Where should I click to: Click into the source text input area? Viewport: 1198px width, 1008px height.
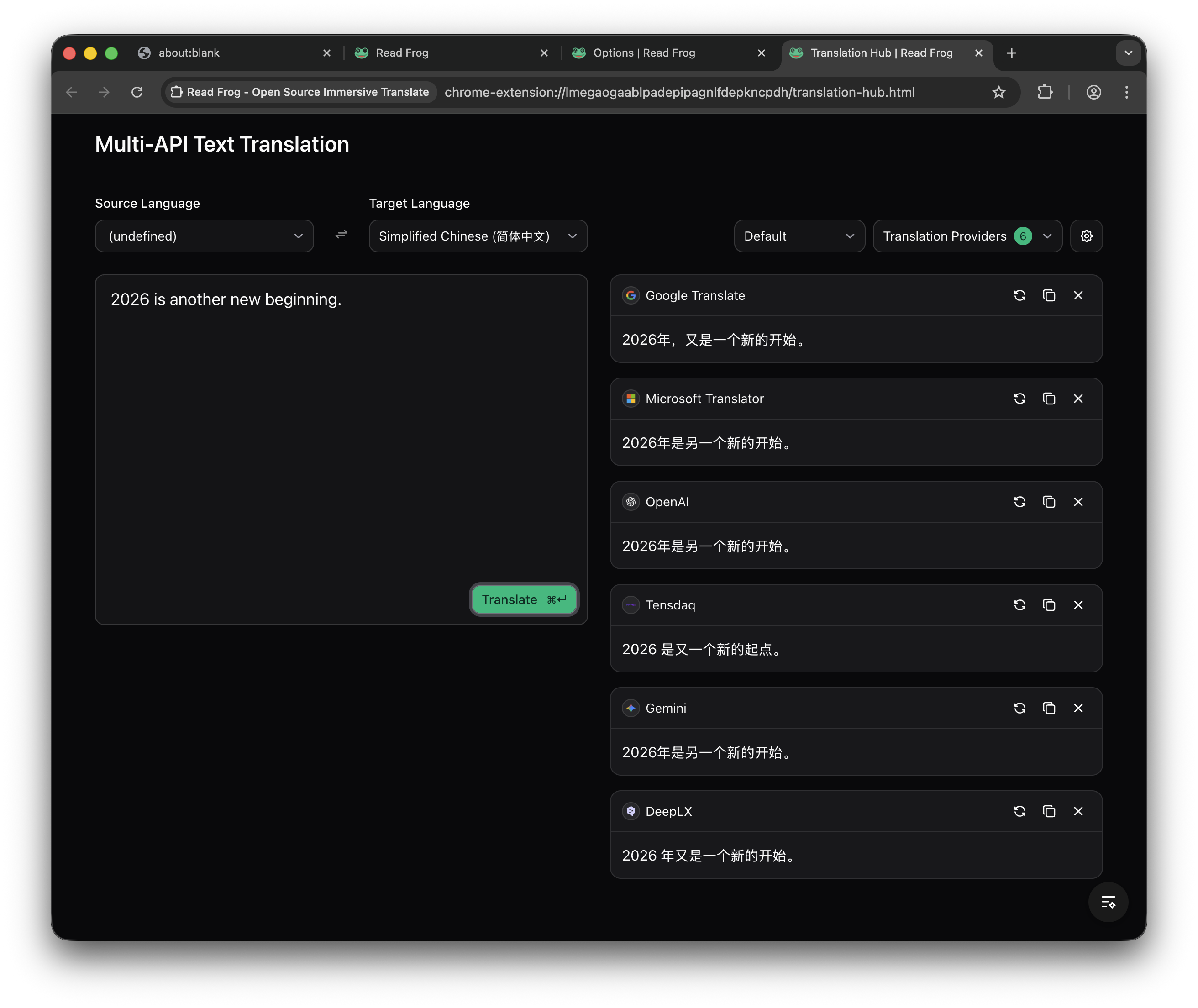tap(341, 429)
